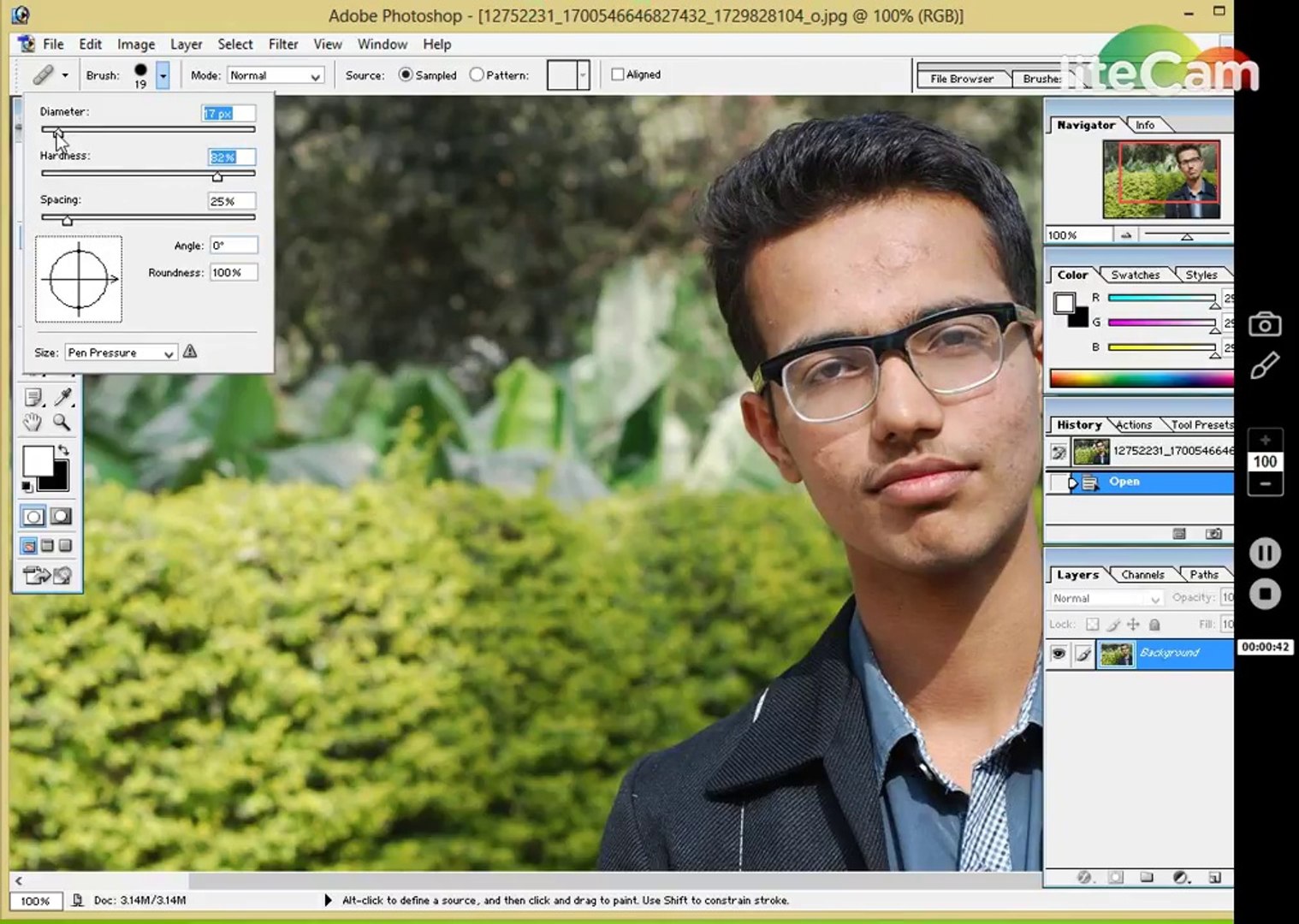Select the Hand tool
The height and width of the screenshot is (924, 1299).
[x=33, y=422]
